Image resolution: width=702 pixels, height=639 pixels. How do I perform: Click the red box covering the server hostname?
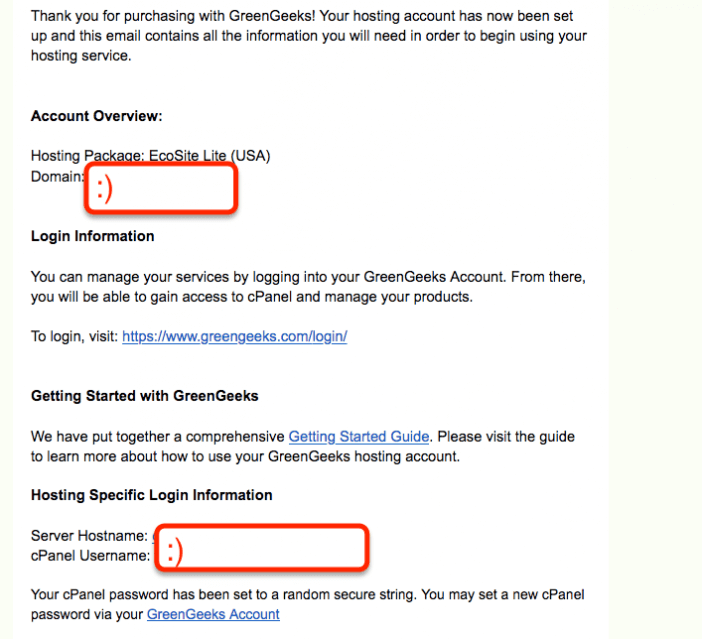261,548
